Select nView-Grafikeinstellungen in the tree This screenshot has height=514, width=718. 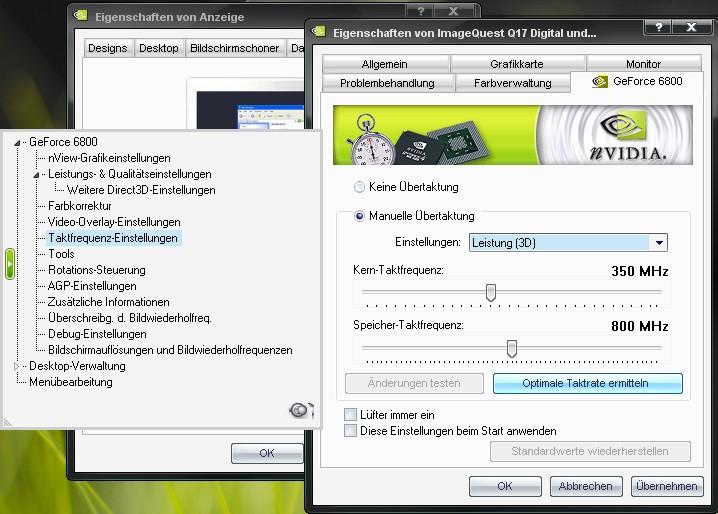point(109,158)
